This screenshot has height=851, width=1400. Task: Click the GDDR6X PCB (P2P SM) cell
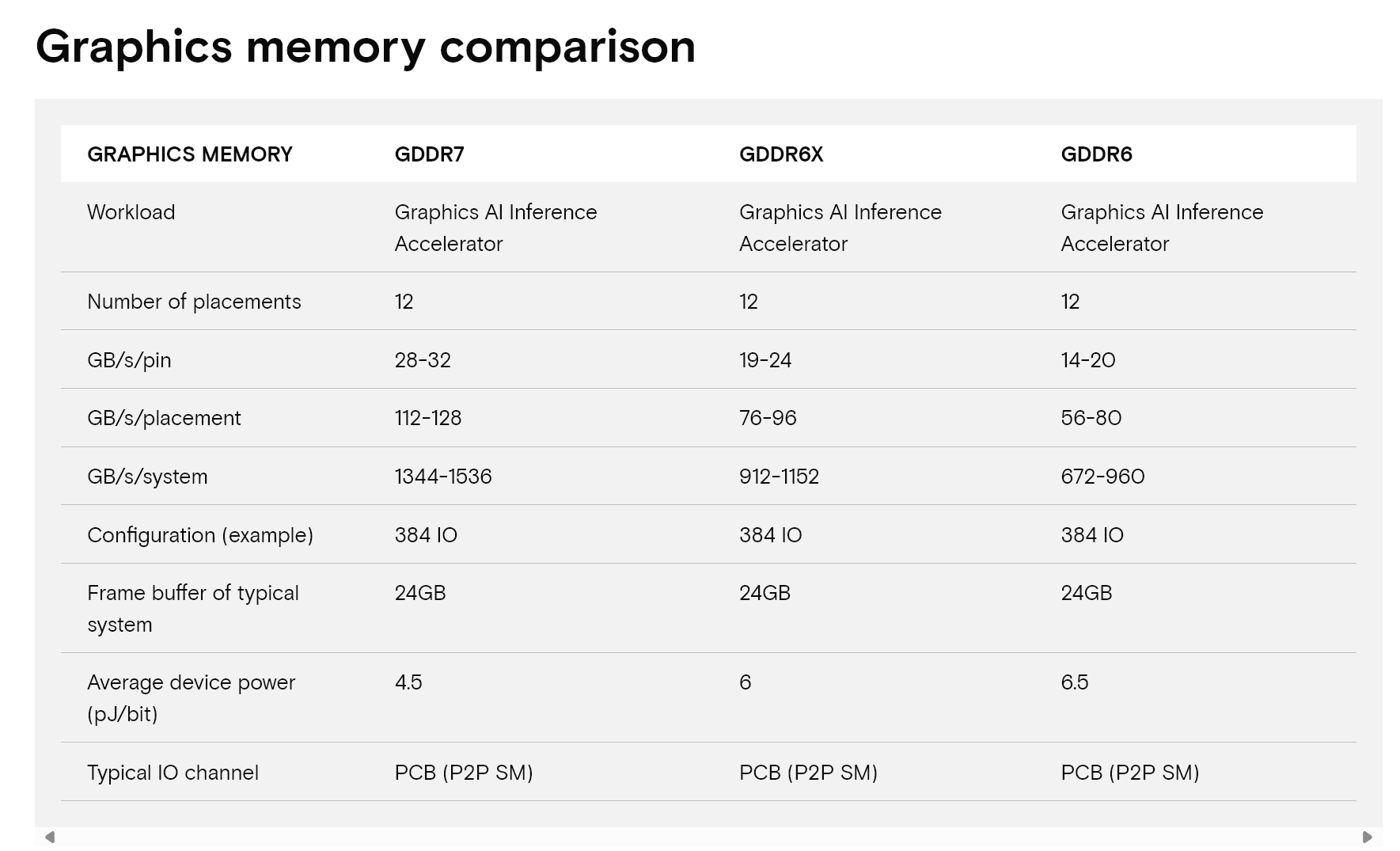coord(808,773)
